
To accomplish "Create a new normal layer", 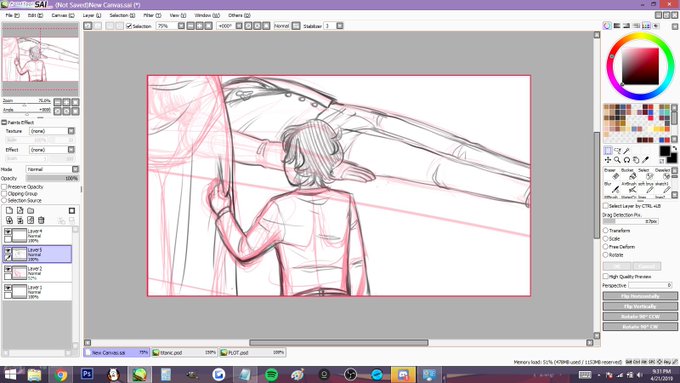I will [x=9, y=210].
